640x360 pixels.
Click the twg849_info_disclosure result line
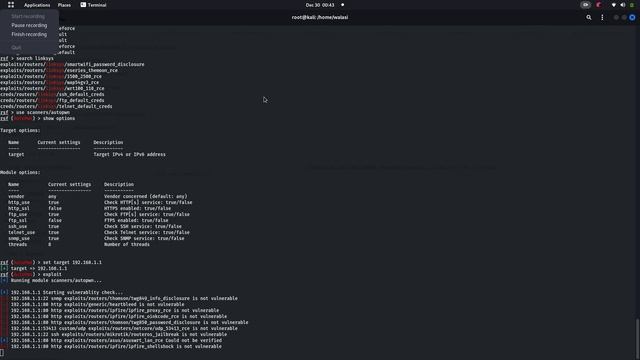tap(119, 298)
